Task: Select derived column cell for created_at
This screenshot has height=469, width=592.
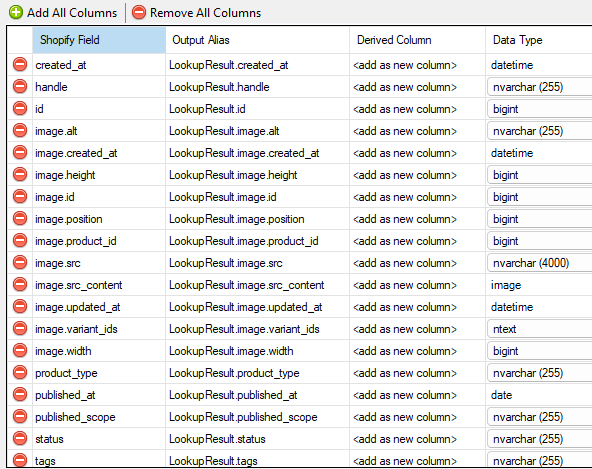Action: coord(418,65)
